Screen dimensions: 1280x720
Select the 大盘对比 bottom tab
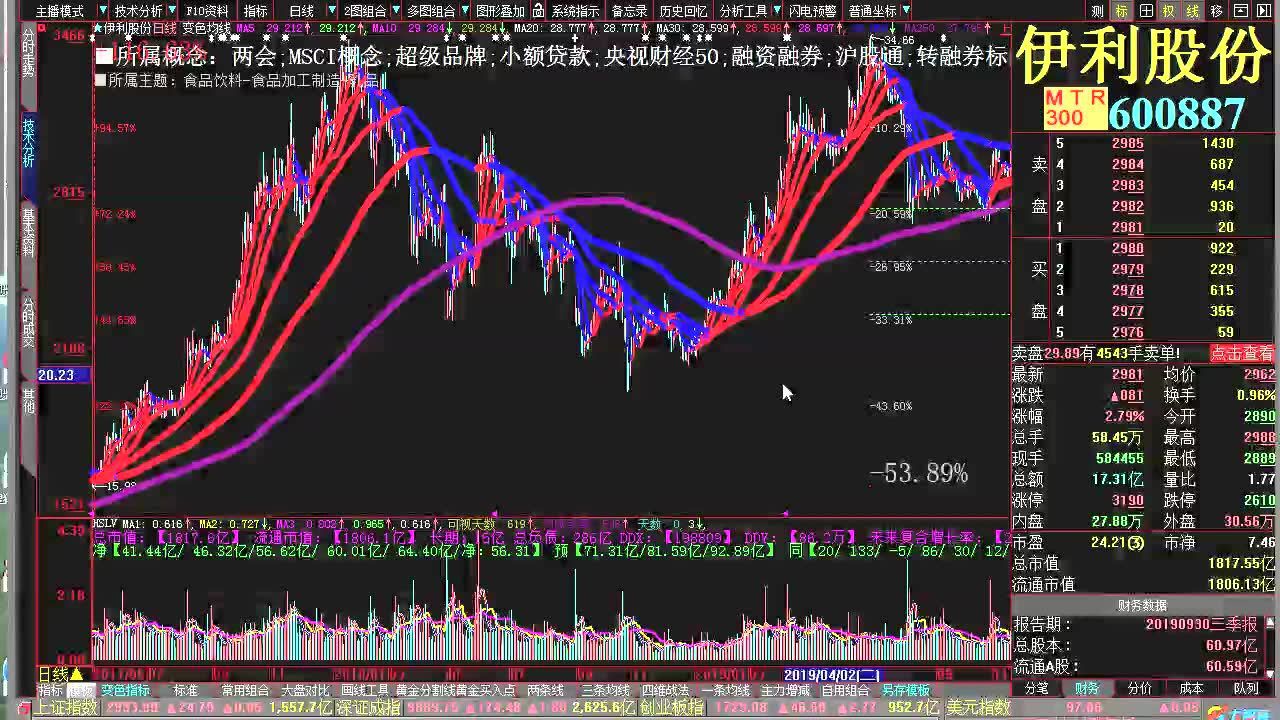[304, 690]
